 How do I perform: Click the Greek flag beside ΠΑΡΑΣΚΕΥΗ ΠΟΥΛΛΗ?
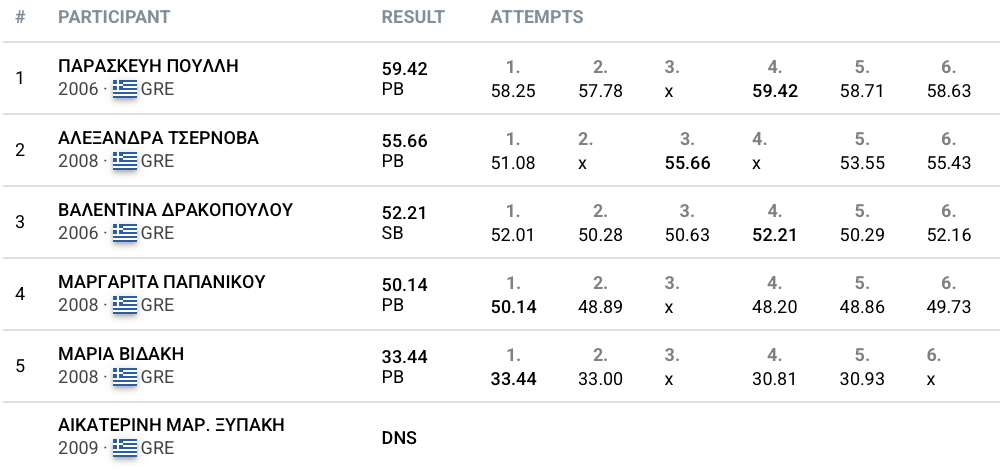(125, 89)
